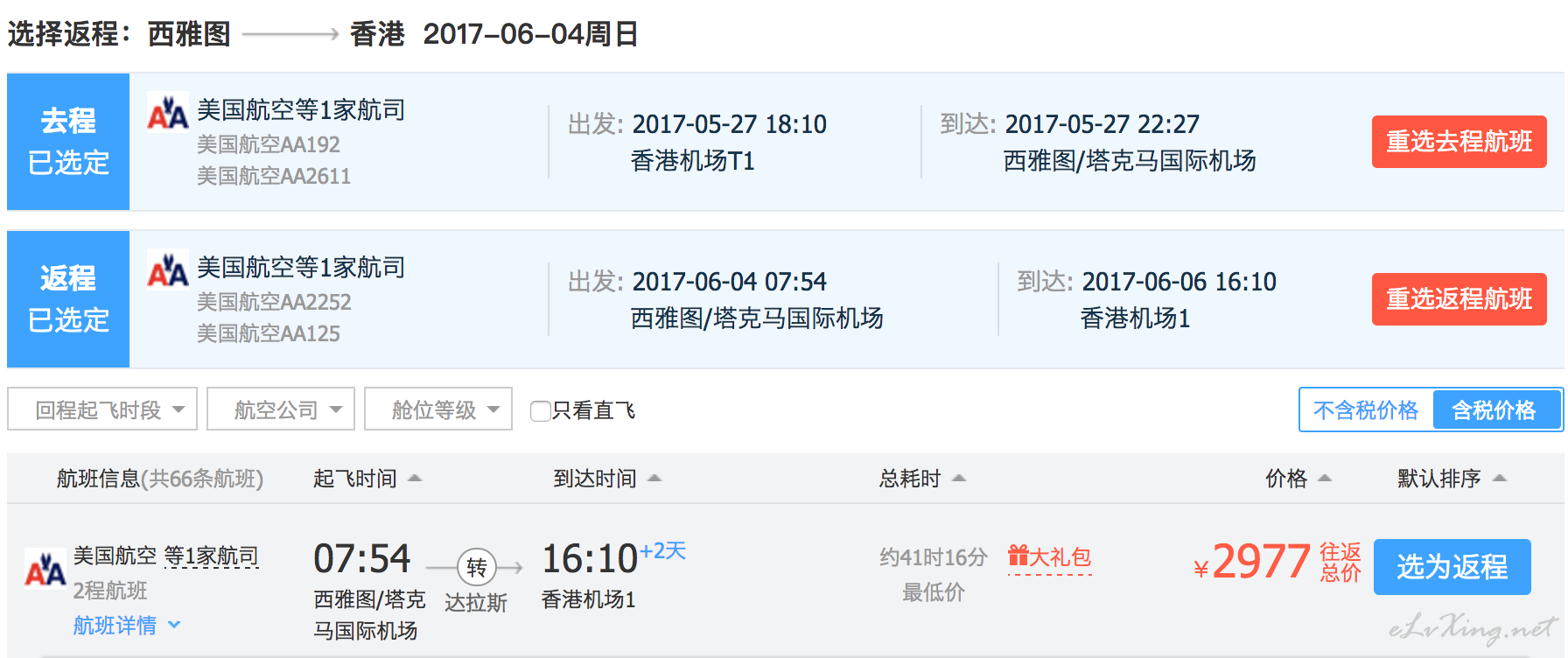Click the transfer 转 circle icon
Screen dimensions: 1568x658
[x=477, y=568]
